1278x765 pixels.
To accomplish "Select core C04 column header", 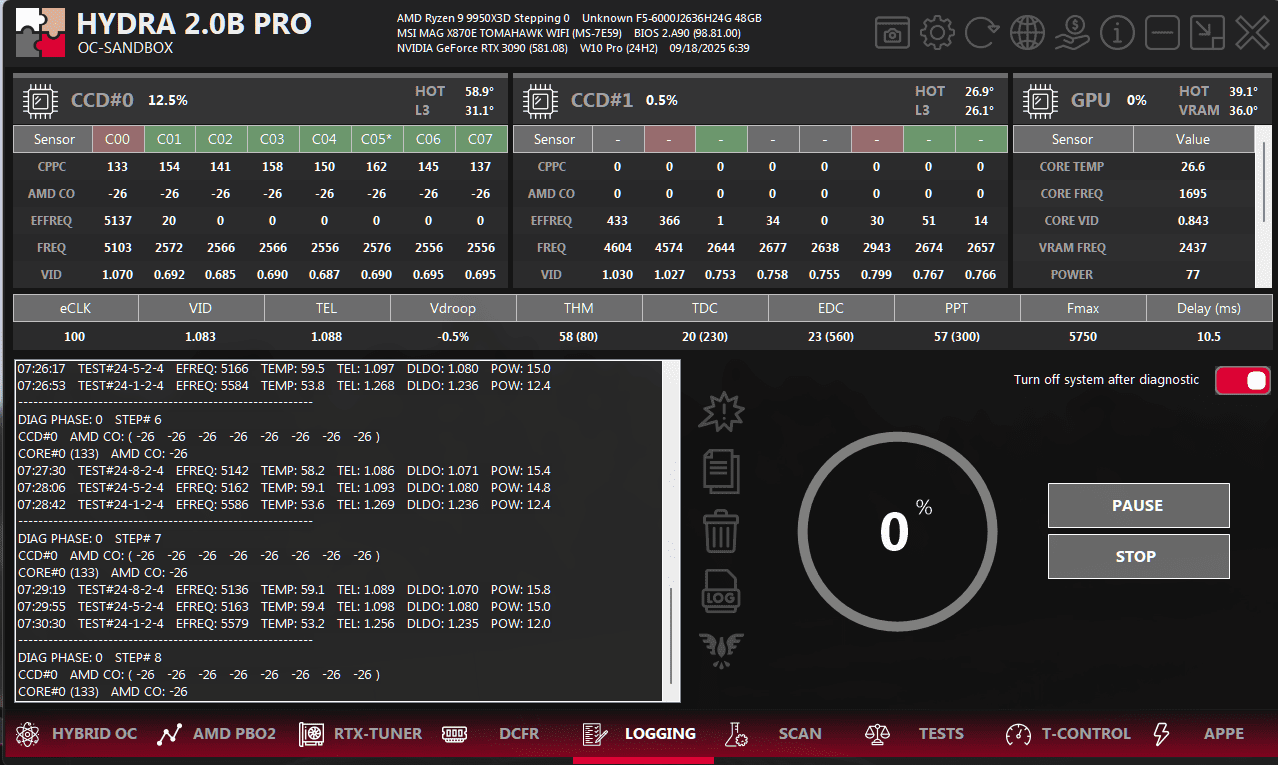I will click(325, 140).
